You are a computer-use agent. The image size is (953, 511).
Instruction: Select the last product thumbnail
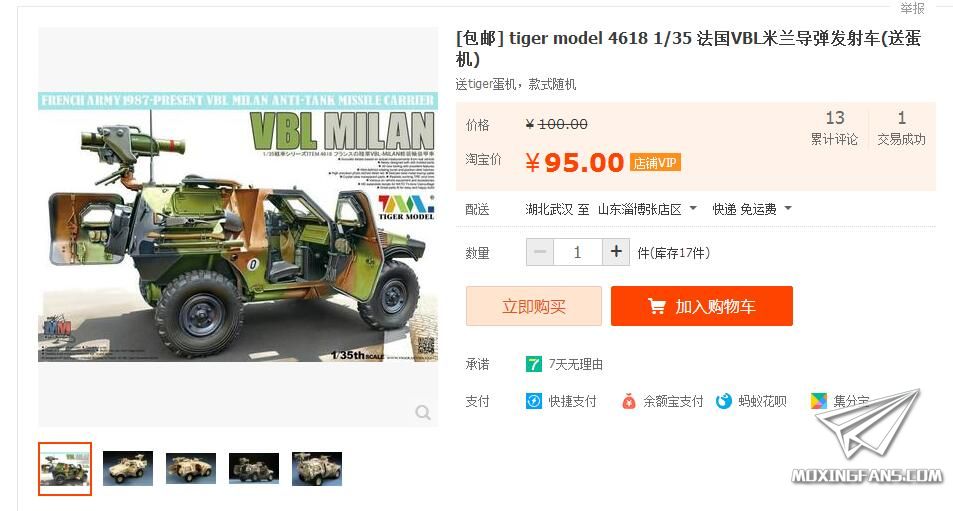[x=317, y=468]
